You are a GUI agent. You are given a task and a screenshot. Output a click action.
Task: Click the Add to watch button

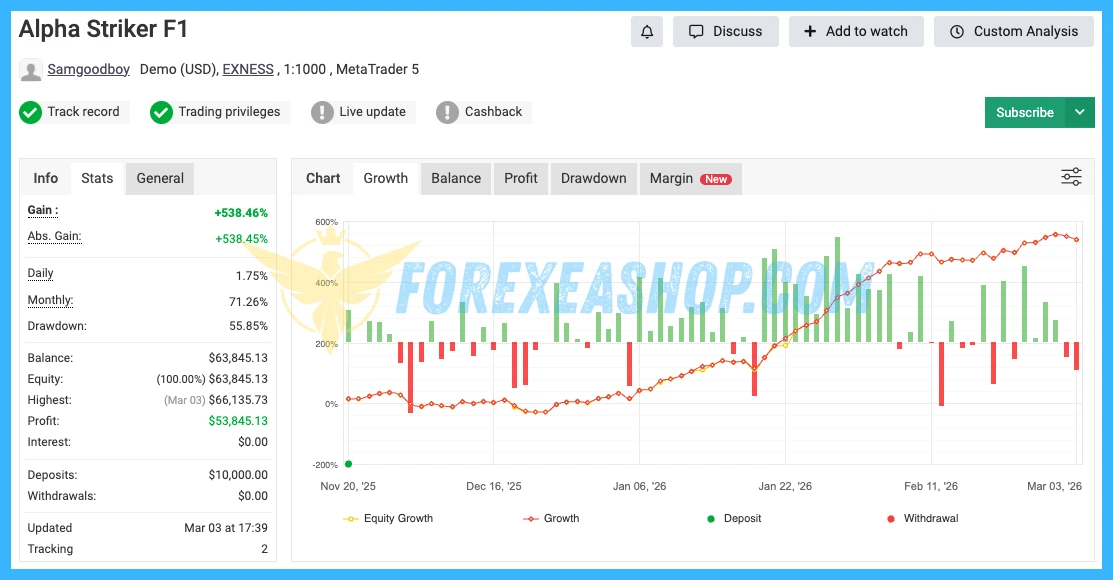pos(856,31)
